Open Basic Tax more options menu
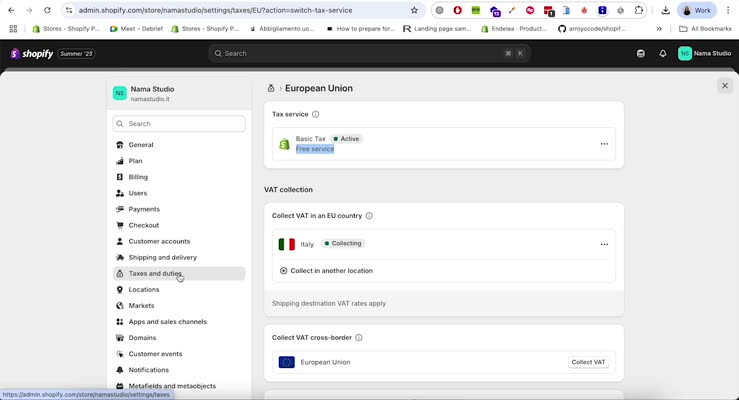Screen dimensions: 739x400 604,144
